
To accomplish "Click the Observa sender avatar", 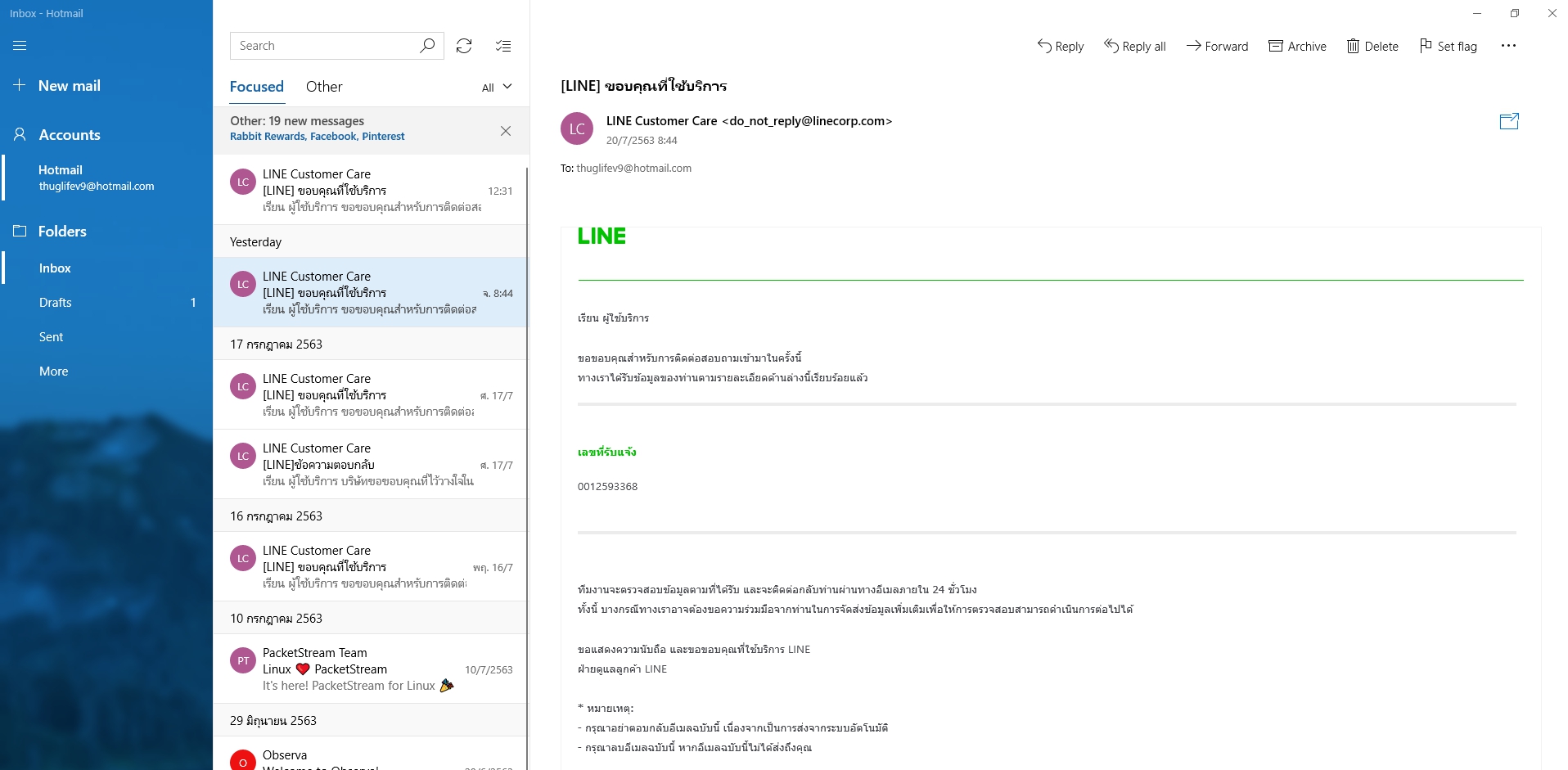I will [x=243, y=761].
